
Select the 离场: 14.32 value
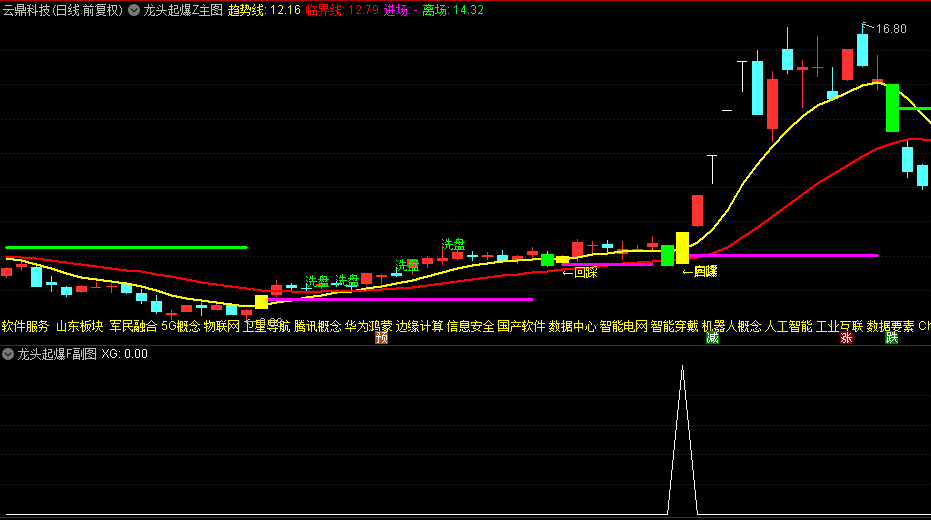click(453, 10)
